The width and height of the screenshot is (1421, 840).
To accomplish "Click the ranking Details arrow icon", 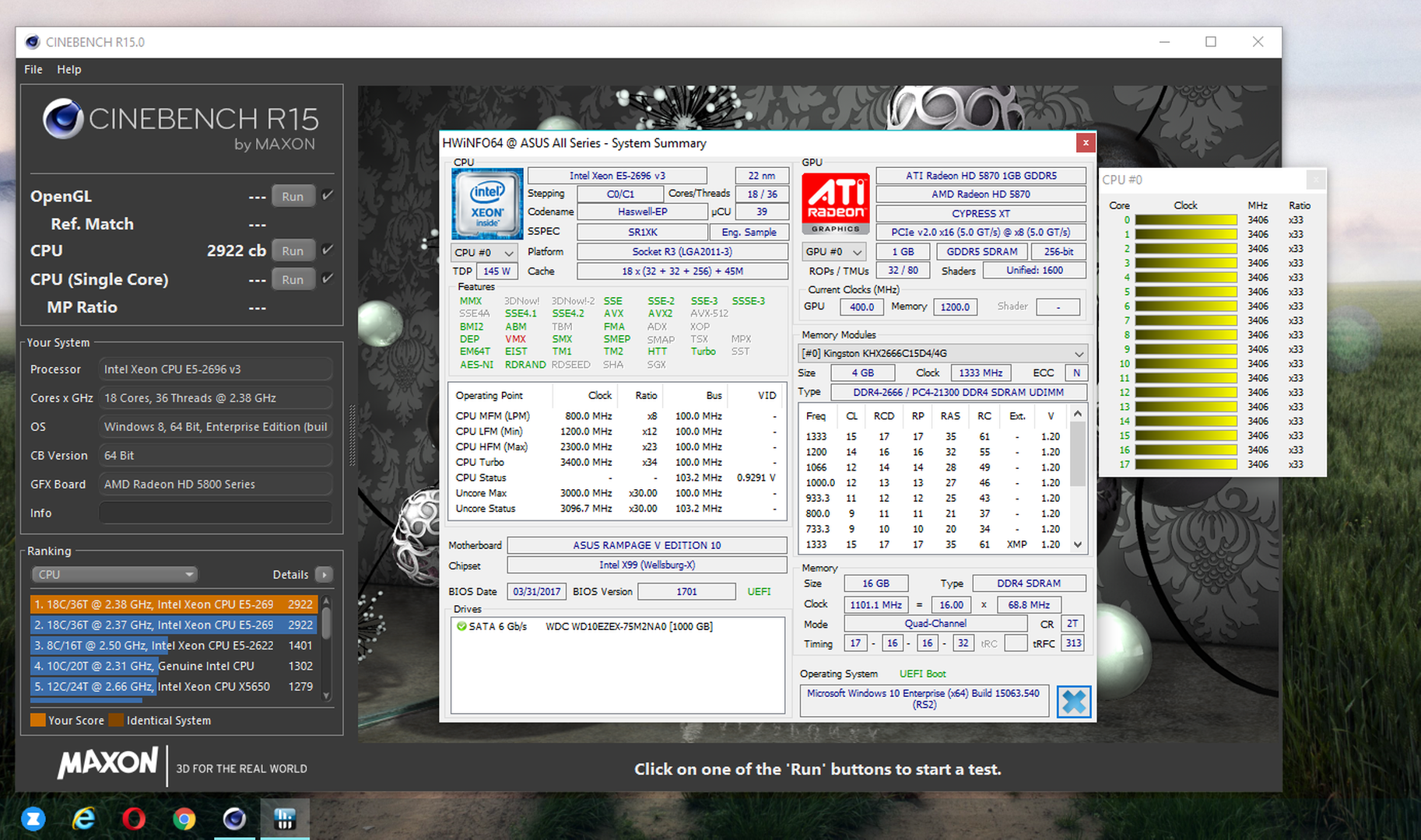I will coord(325,575).
